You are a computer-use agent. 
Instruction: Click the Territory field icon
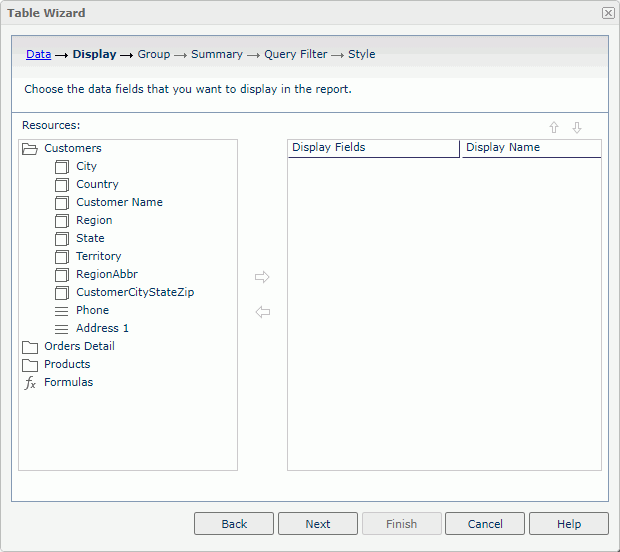click(62, 257)
